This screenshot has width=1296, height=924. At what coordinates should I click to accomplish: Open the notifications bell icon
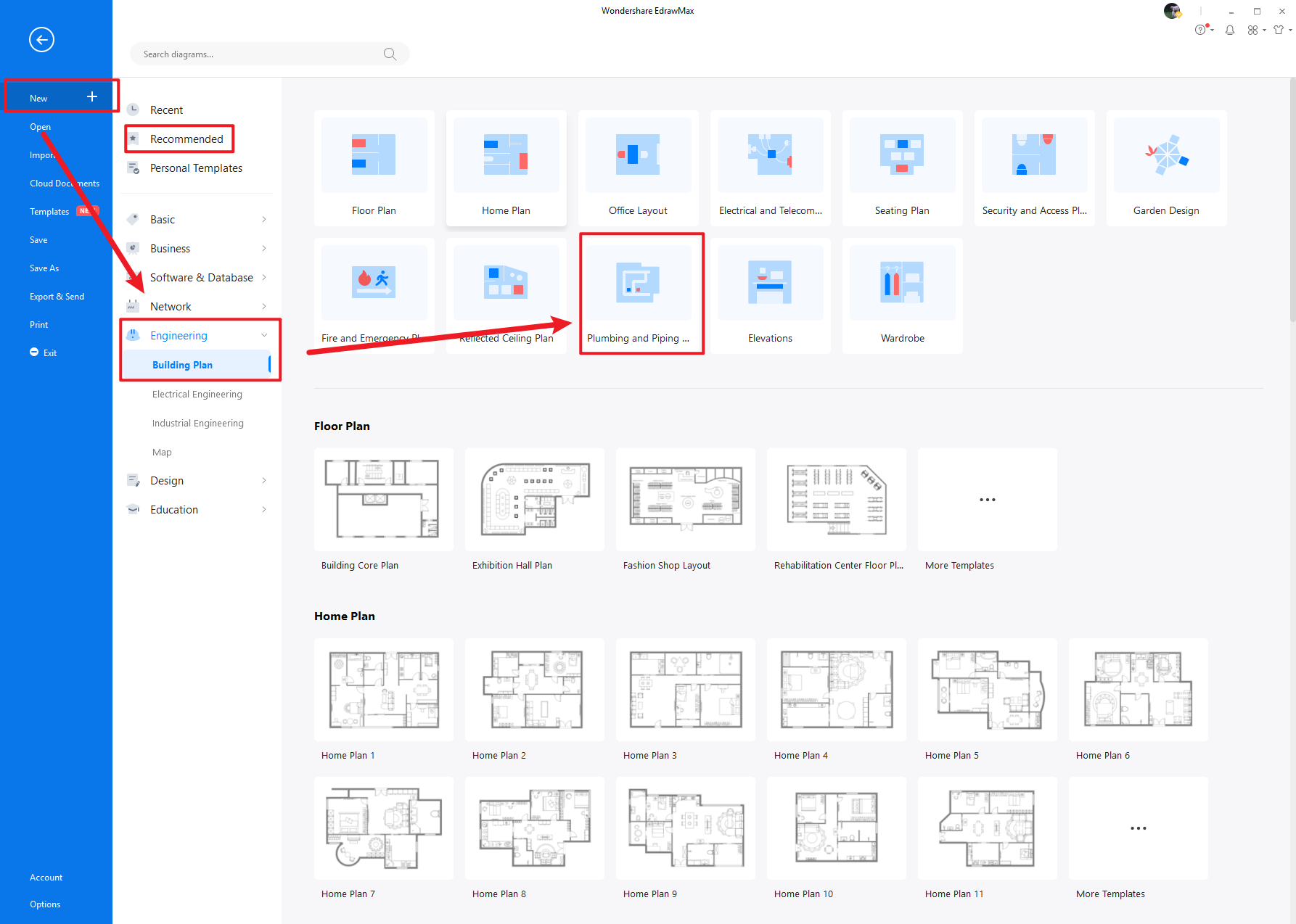[1230, 30]
